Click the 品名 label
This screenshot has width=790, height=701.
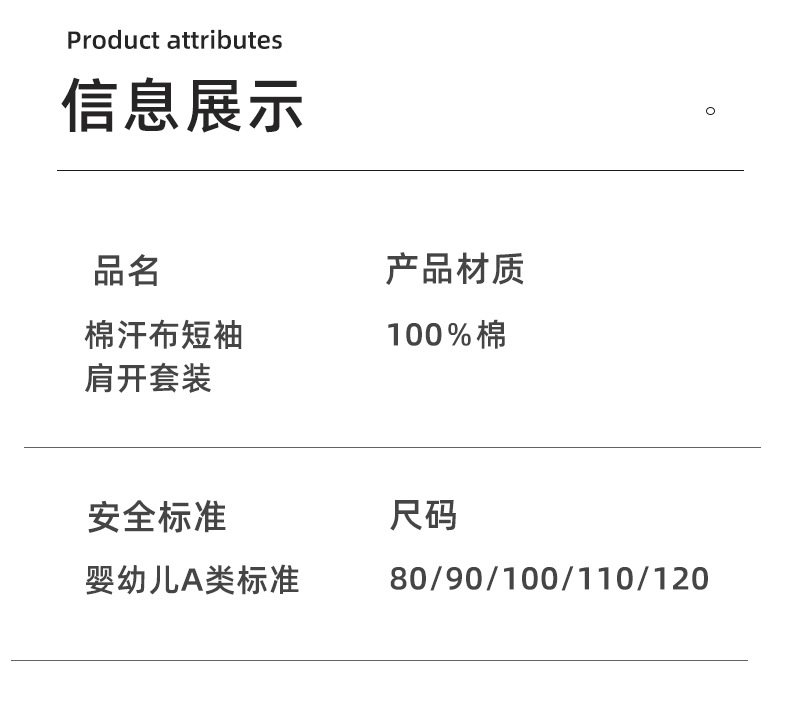(x=127, y=271)
